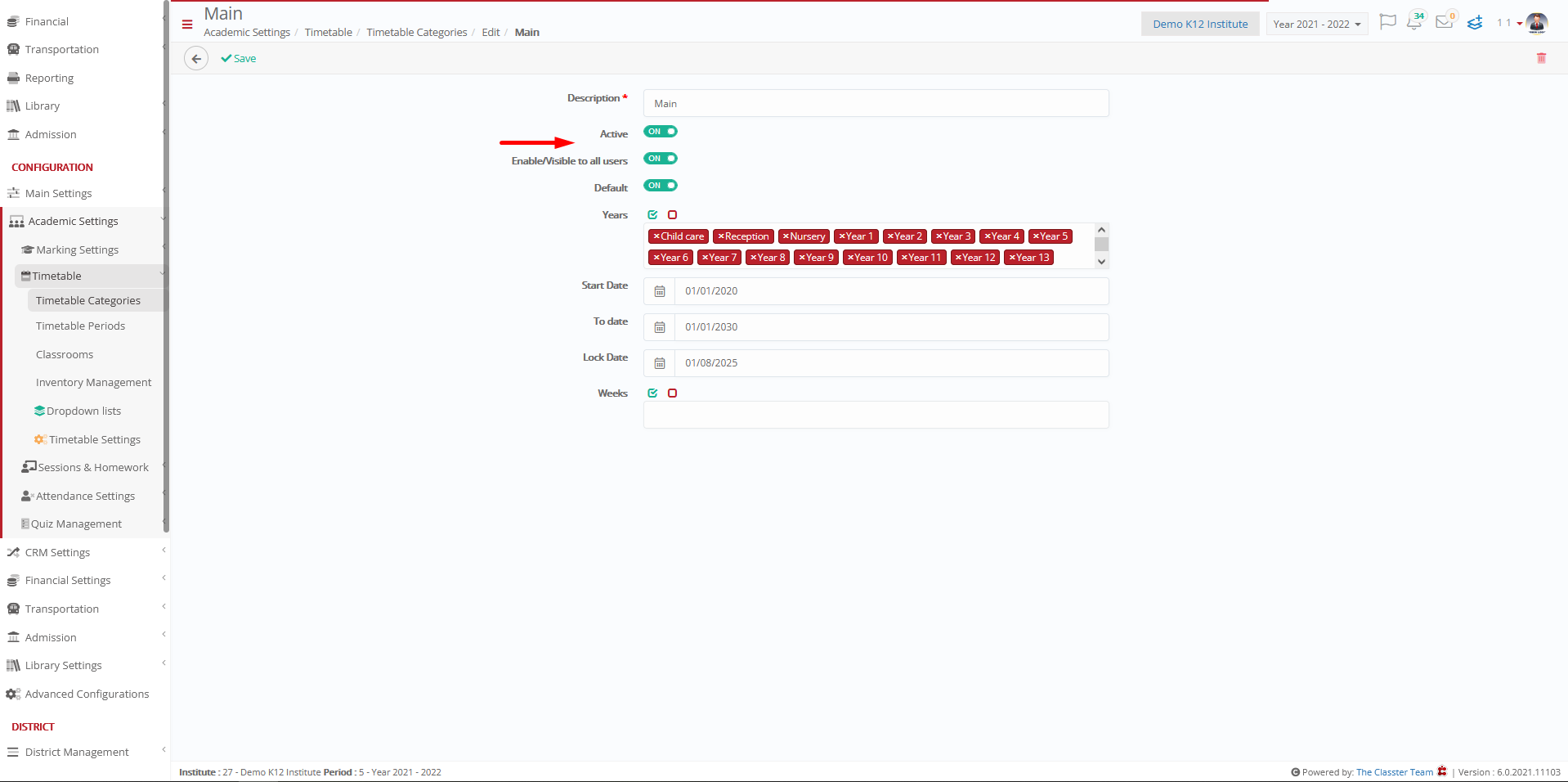Remove the Year 13 tag

tap(1012, 258)
